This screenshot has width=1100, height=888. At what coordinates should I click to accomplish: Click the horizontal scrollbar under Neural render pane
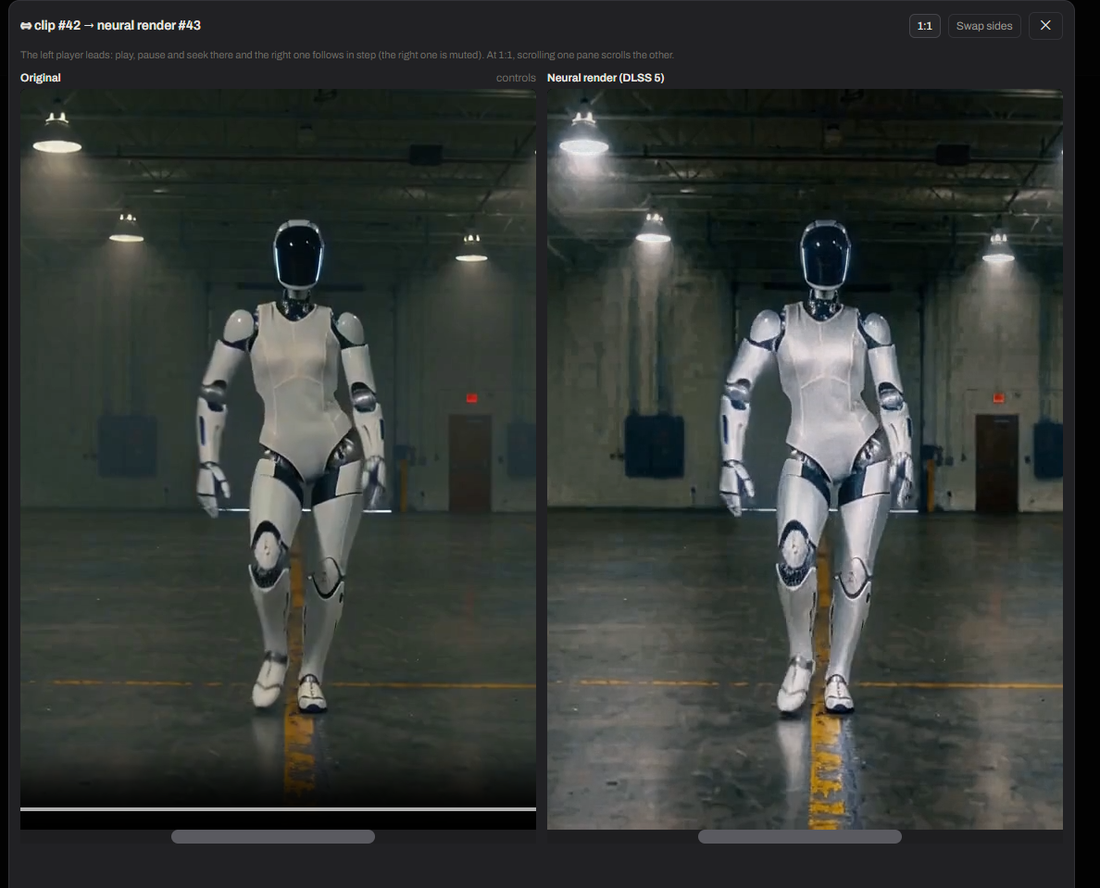(800, 837)
